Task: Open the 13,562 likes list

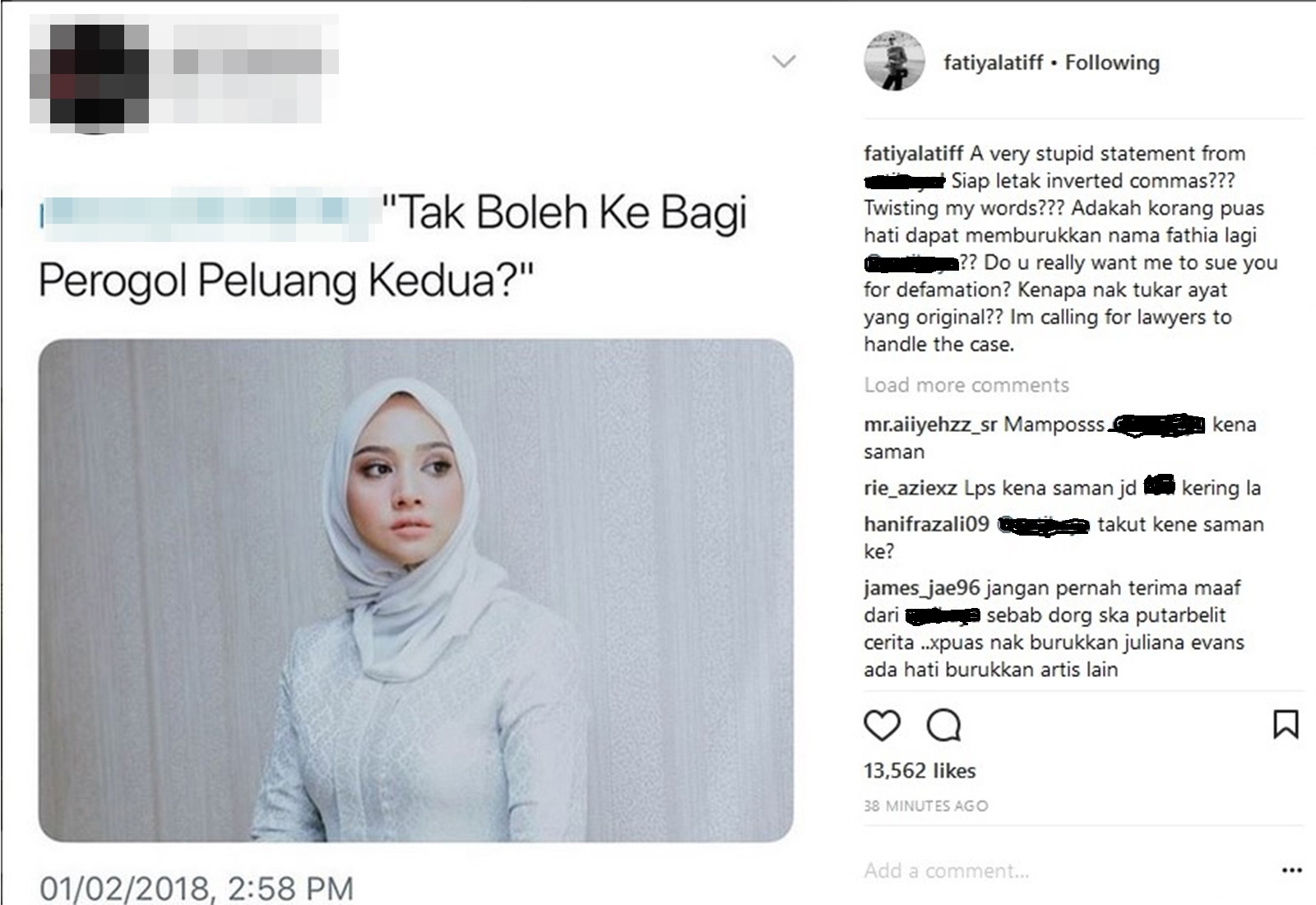Action: (x=920, y=771)
